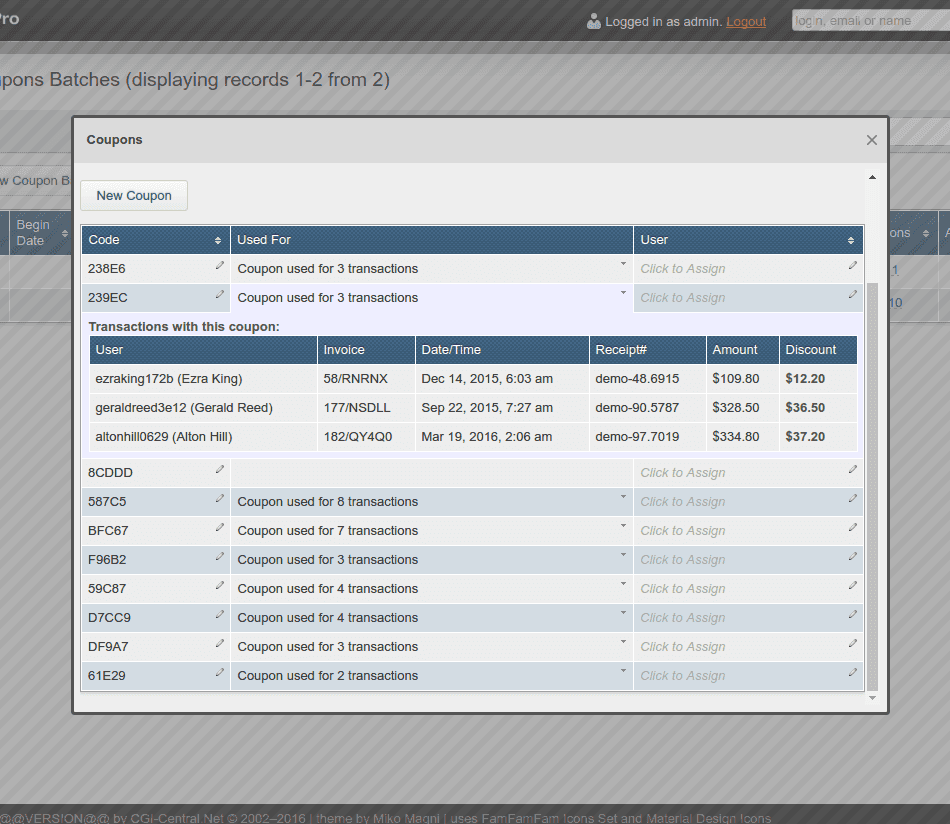Click invoice 182/QY4Q0
Image resolution: width=950 pixels, height=824 pixels.
pos(357,437)
